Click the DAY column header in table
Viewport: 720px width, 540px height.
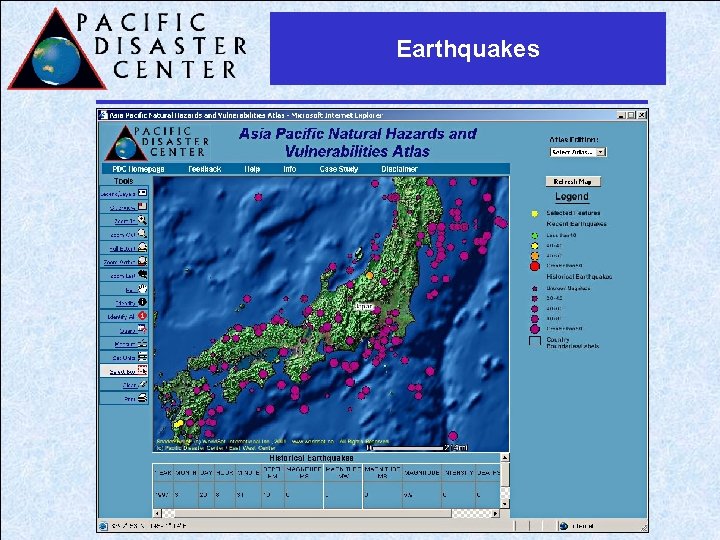coord(206,472)
